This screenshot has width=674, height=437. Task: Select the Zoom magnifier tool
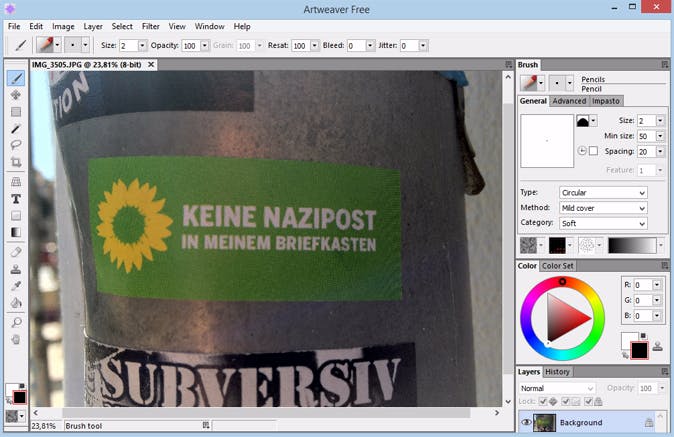16,322
